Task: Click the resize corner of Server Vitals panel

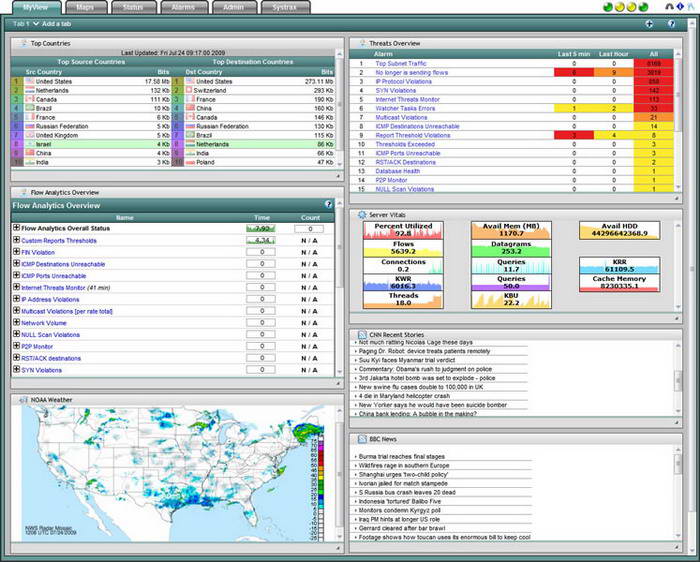Action: point(676,318)
